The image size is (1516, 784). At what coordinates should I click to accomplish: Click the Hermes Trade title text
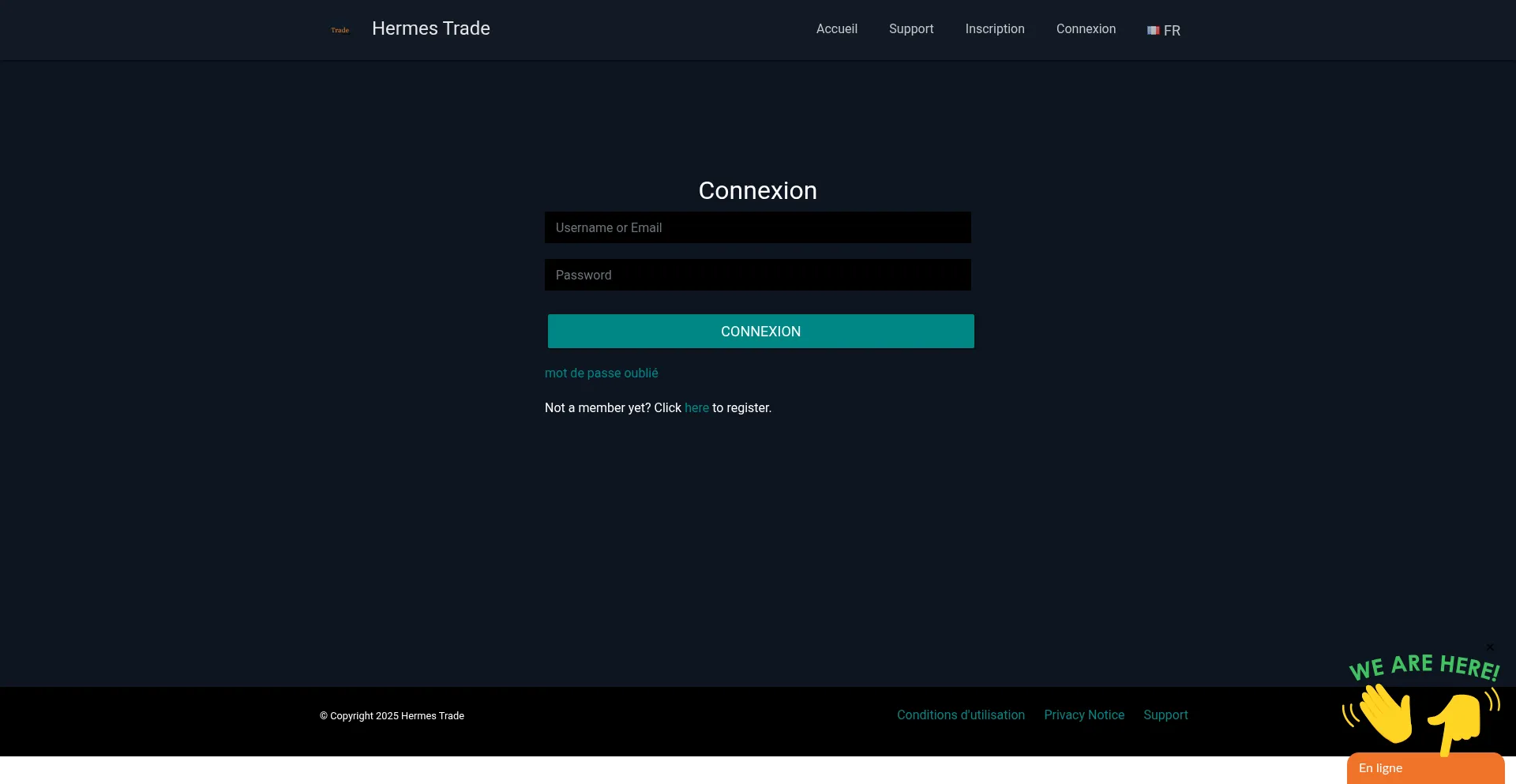click(430, 29)
